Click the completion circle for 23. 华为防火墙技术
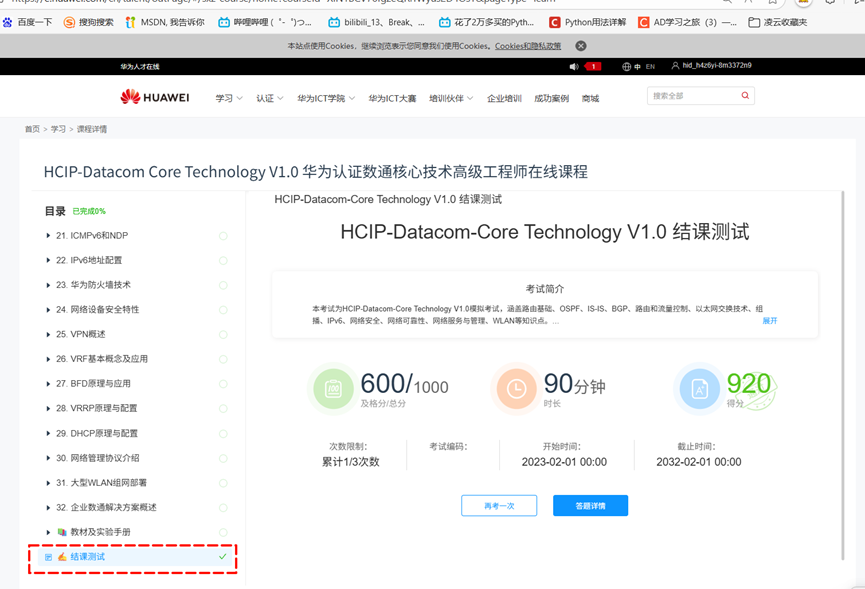Screen dimensions: 865x589 point(223,285)
